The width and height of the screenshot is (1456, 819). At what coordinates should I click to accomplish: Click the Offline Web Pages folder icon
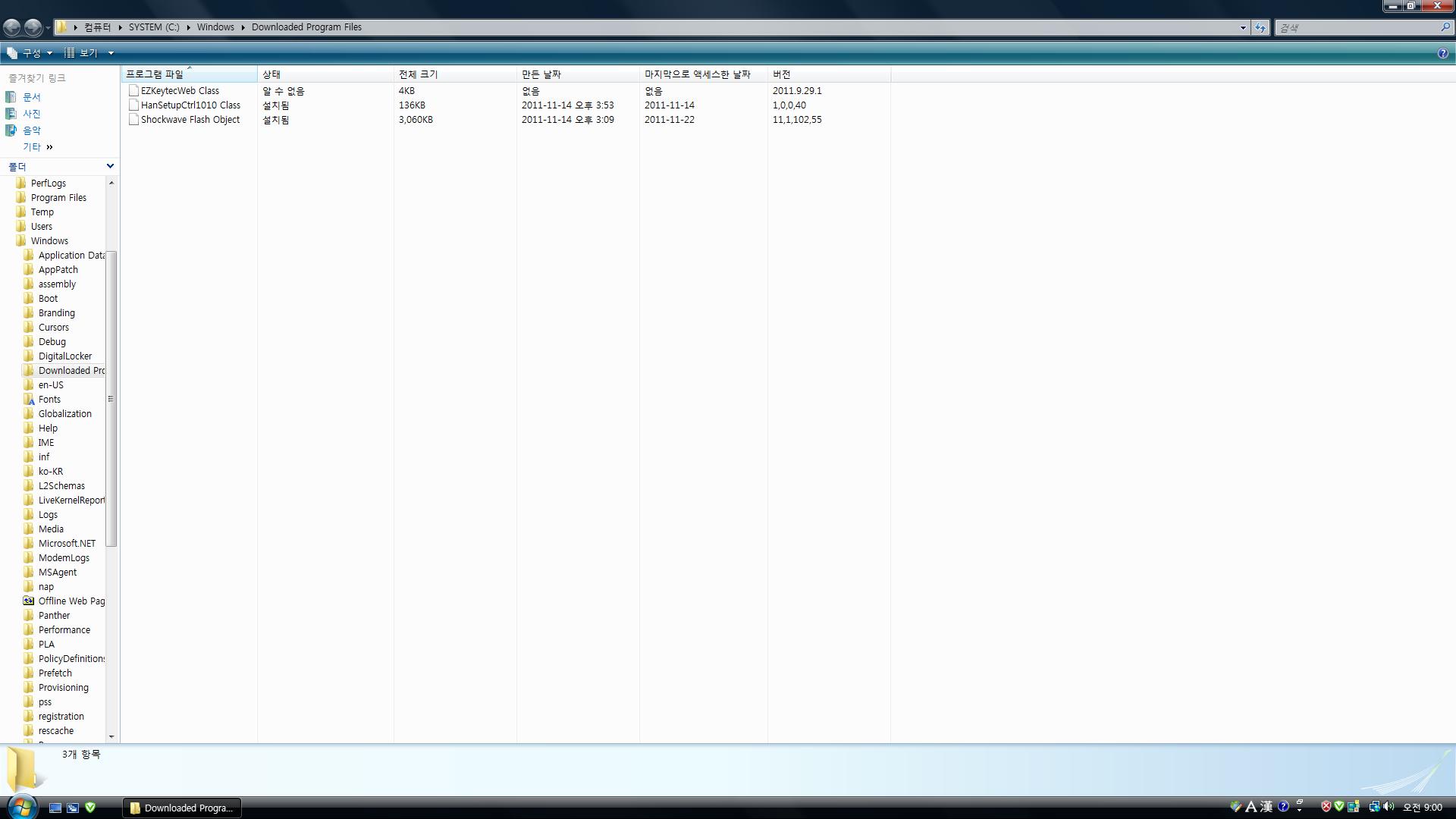tap(29, 601)
